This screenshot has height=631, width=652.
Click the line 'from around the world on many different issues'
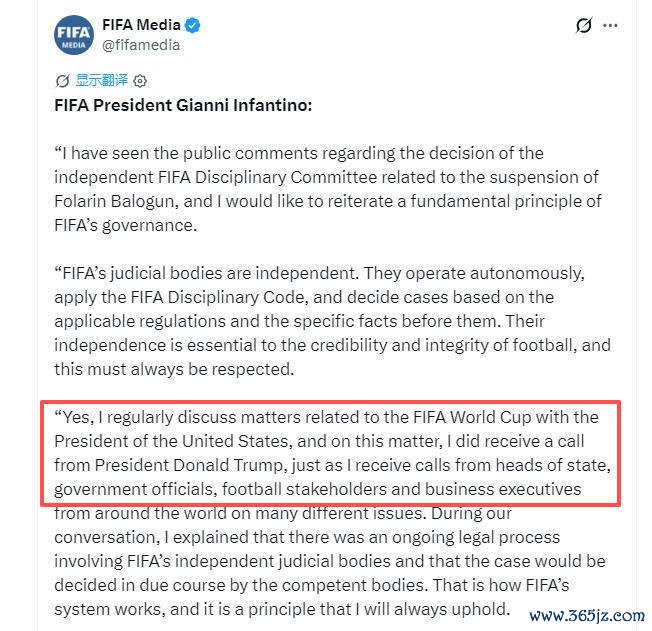pos(240,514)
